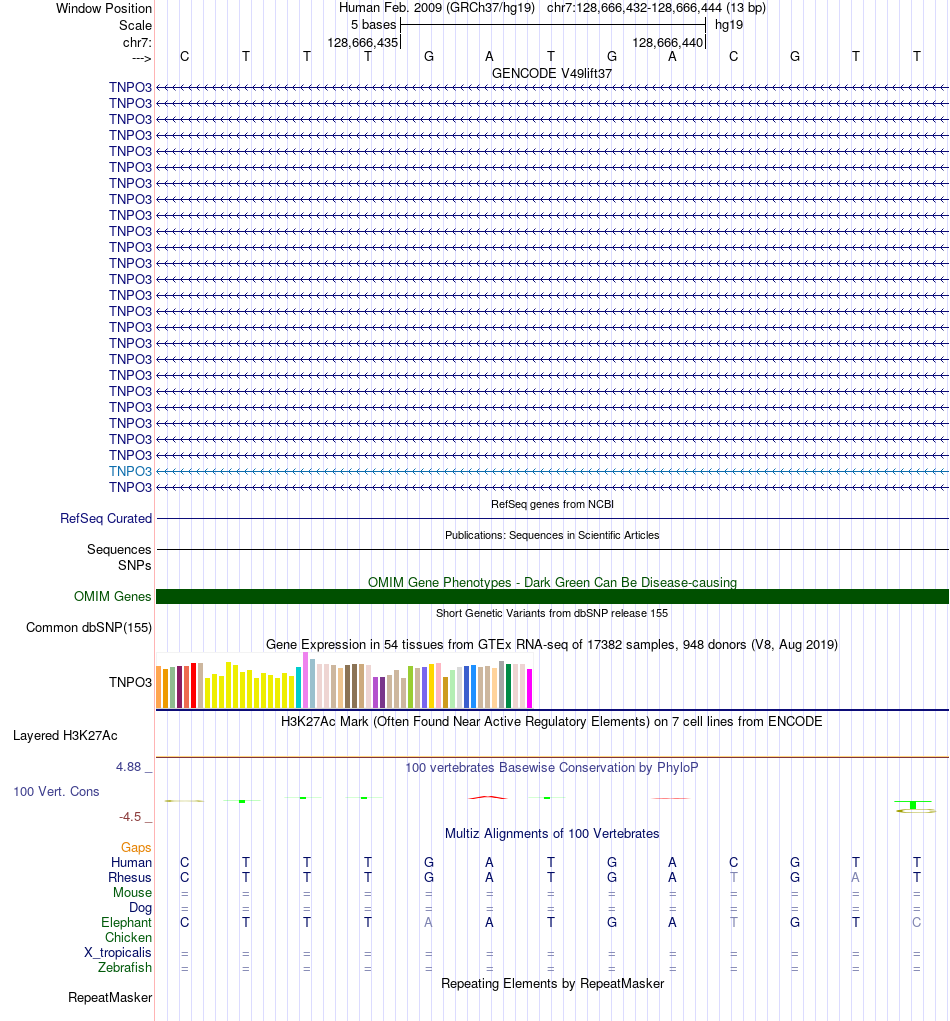Click the 128,666,440 coordinate marker
Viewport: 950px width, 1021px height.
[667, 42]
